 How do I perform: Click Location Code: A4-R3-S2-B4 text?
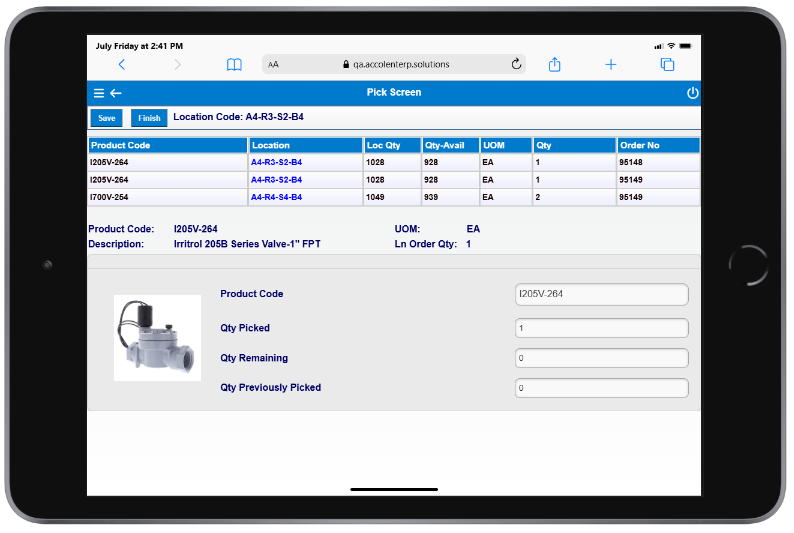pos(239,117)
